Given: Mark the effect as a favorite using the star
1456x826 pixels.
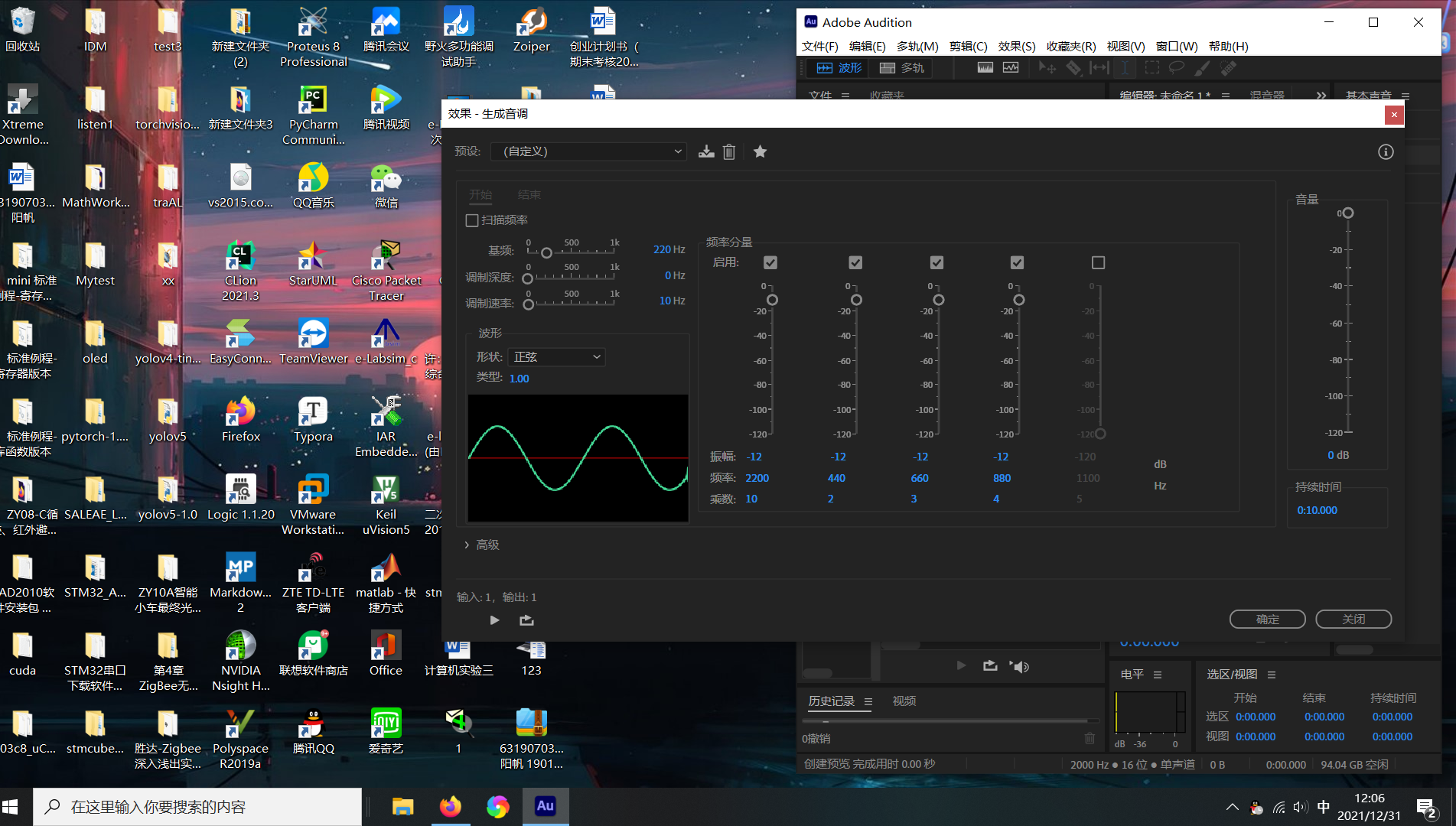Looking at the screenshot, I should click(x=760, y=151).
